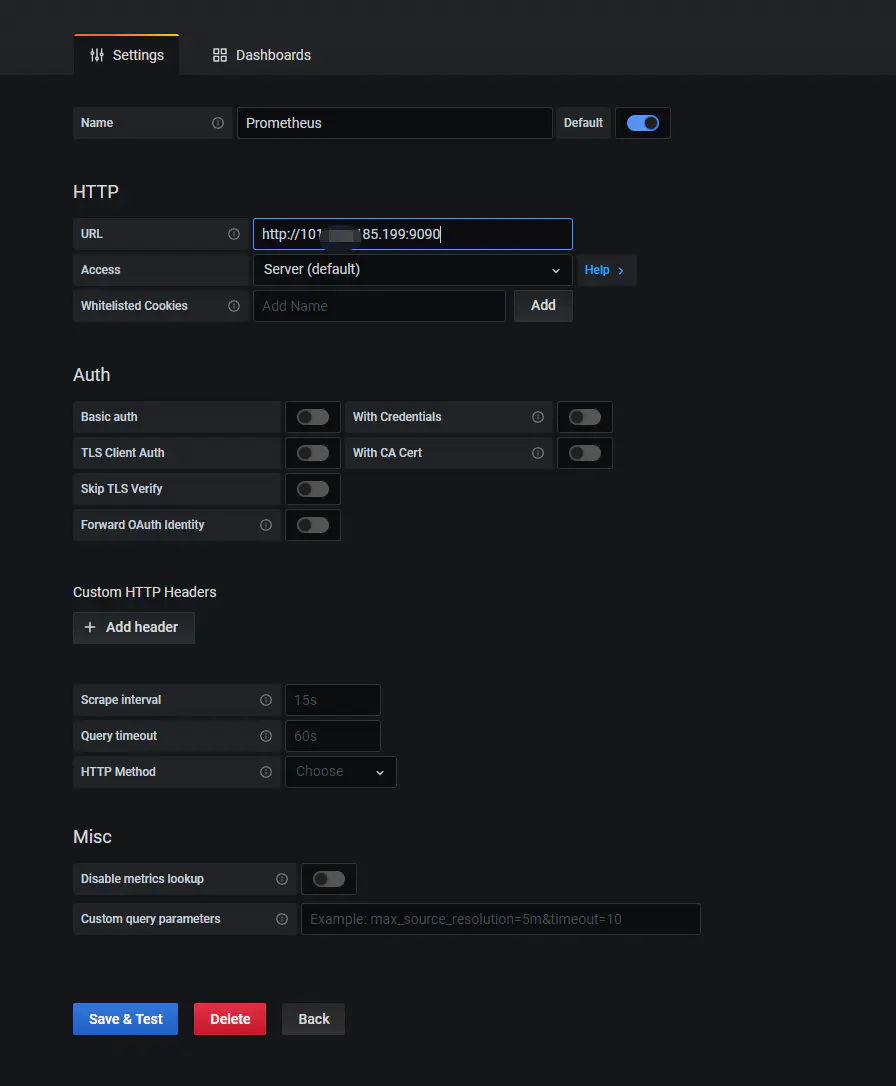Turn off the Default data source toggle
This screenshot has height=1086, width=896.
643,123
